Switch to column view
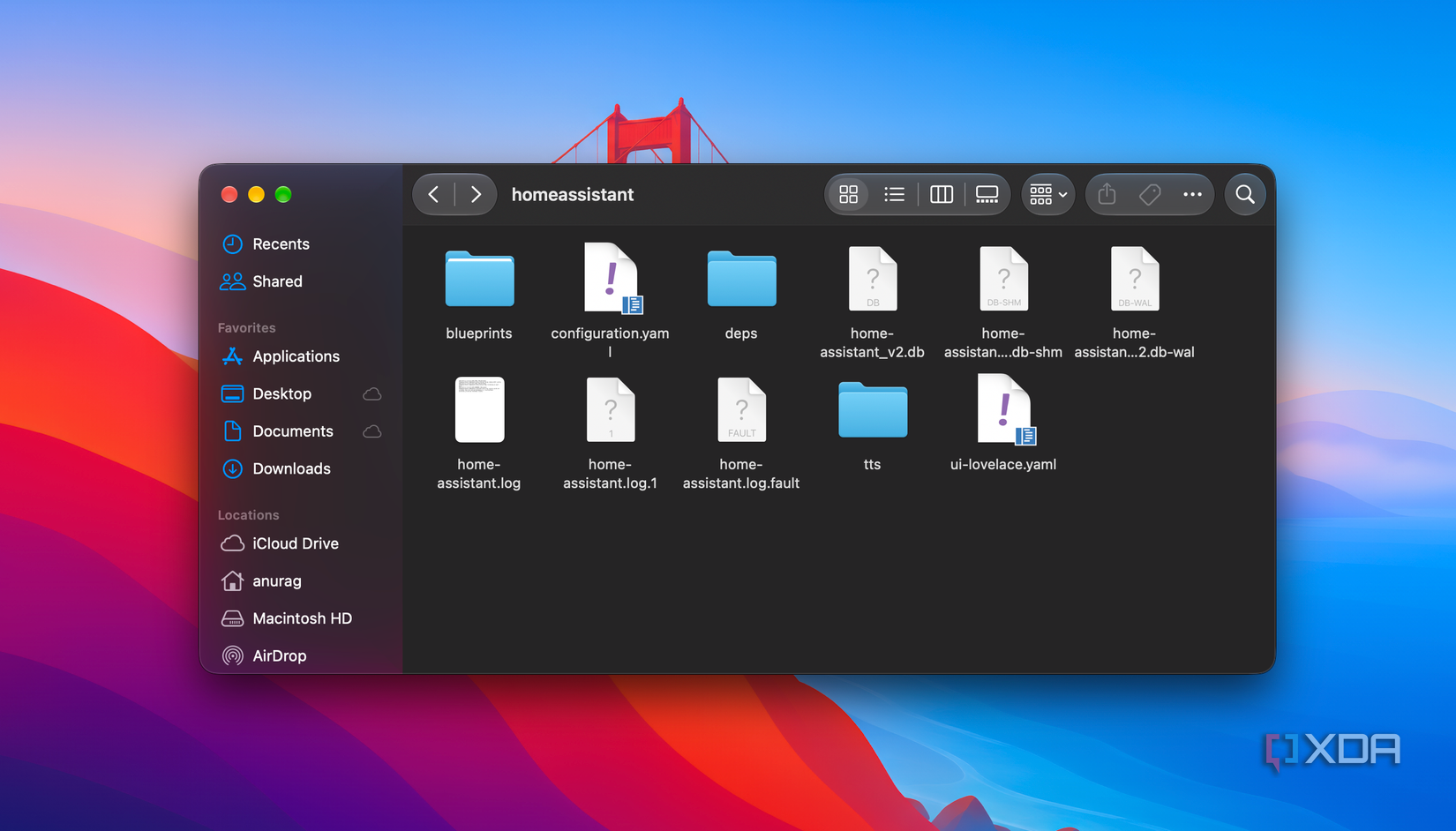 pyautogui.click(x=942, y=194)
